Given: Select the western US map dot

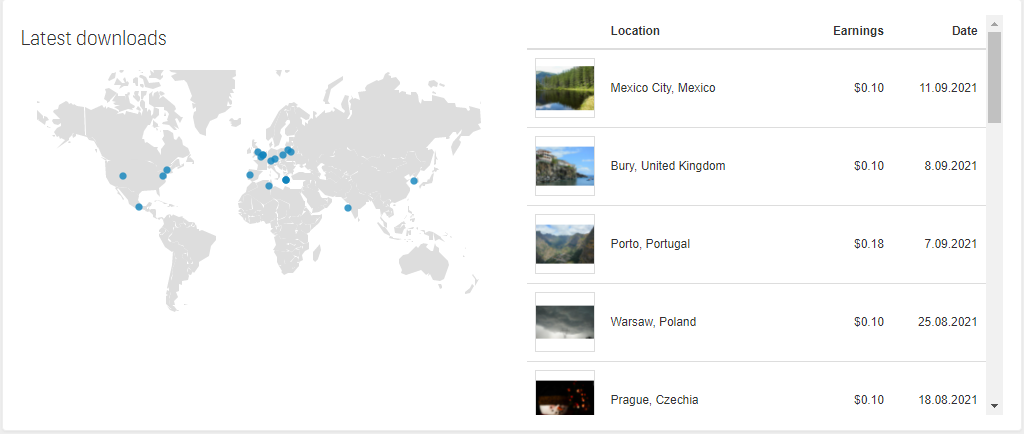Looking at the screenshot, I should 123,176.
